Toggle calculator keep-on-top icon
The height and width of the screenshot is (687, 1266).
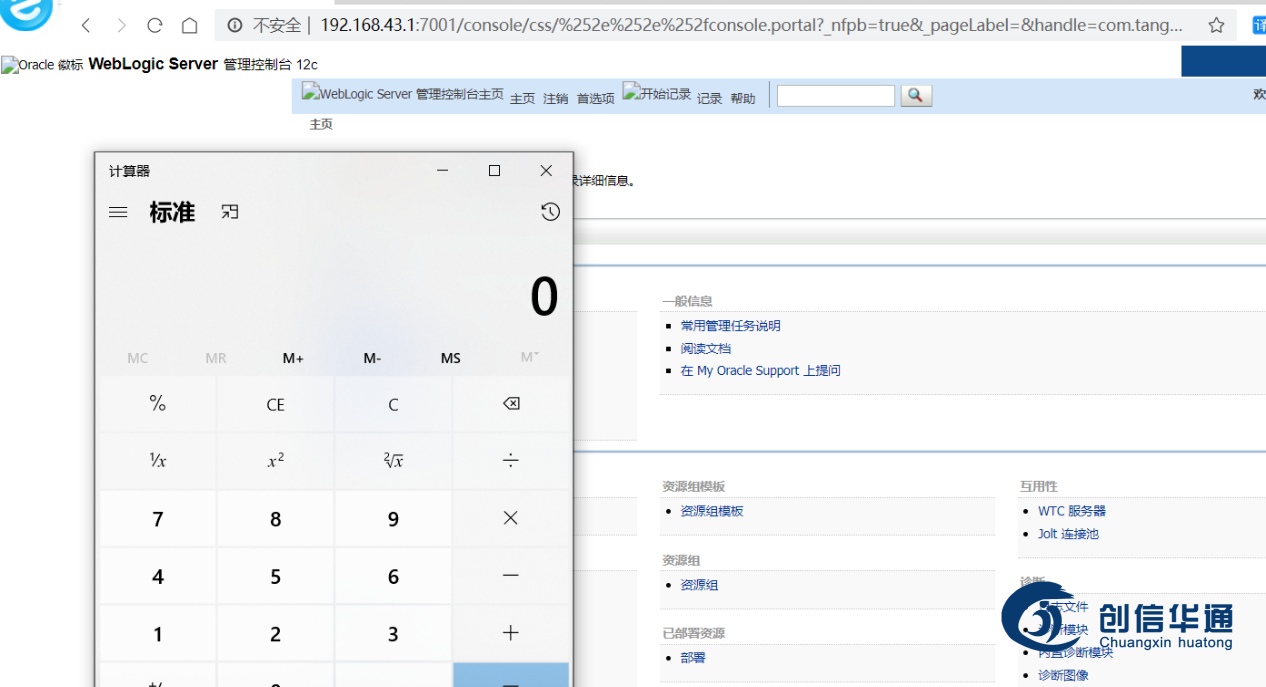[230, 212]
